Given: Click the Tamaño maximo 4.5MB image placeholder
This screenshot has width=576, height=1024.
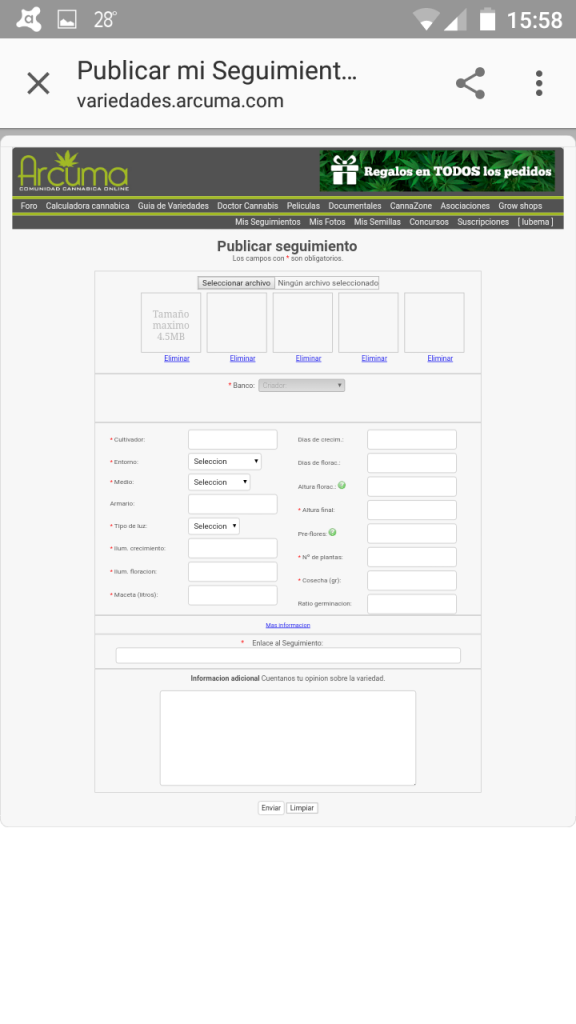Looking at the screenshot, I should coord(171,323).
